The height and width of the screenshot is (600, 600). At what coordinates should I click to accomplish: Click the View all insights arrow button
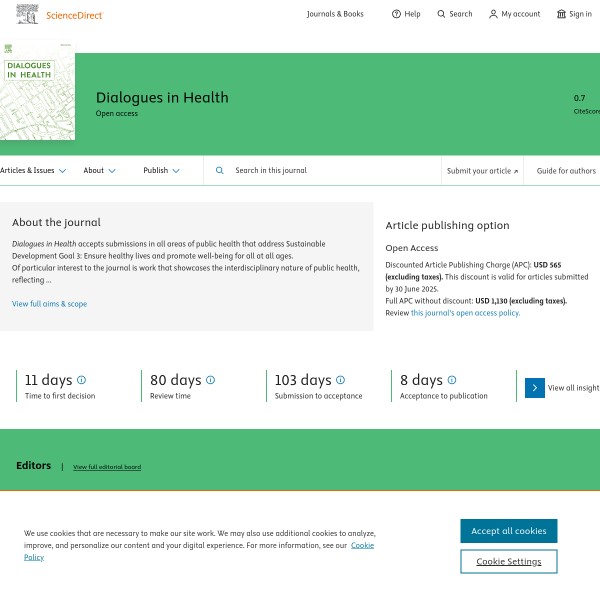[x=535, y=388]
